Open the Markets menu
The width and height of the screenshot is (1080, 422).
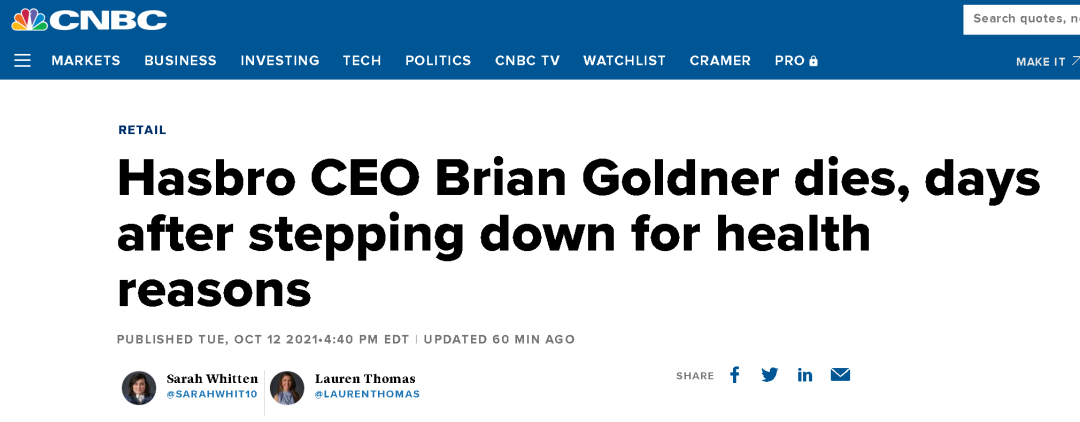(x=86, y=61)
